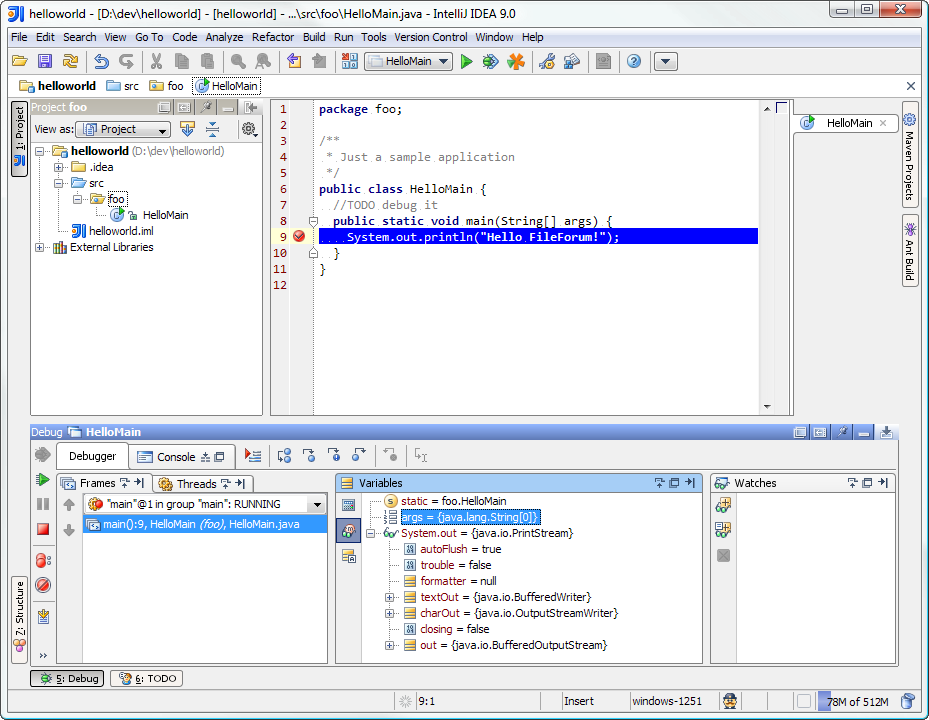Click the New Watch icon in Watches
Viewport: 929px width, 720px height.
tap(723, 505)
